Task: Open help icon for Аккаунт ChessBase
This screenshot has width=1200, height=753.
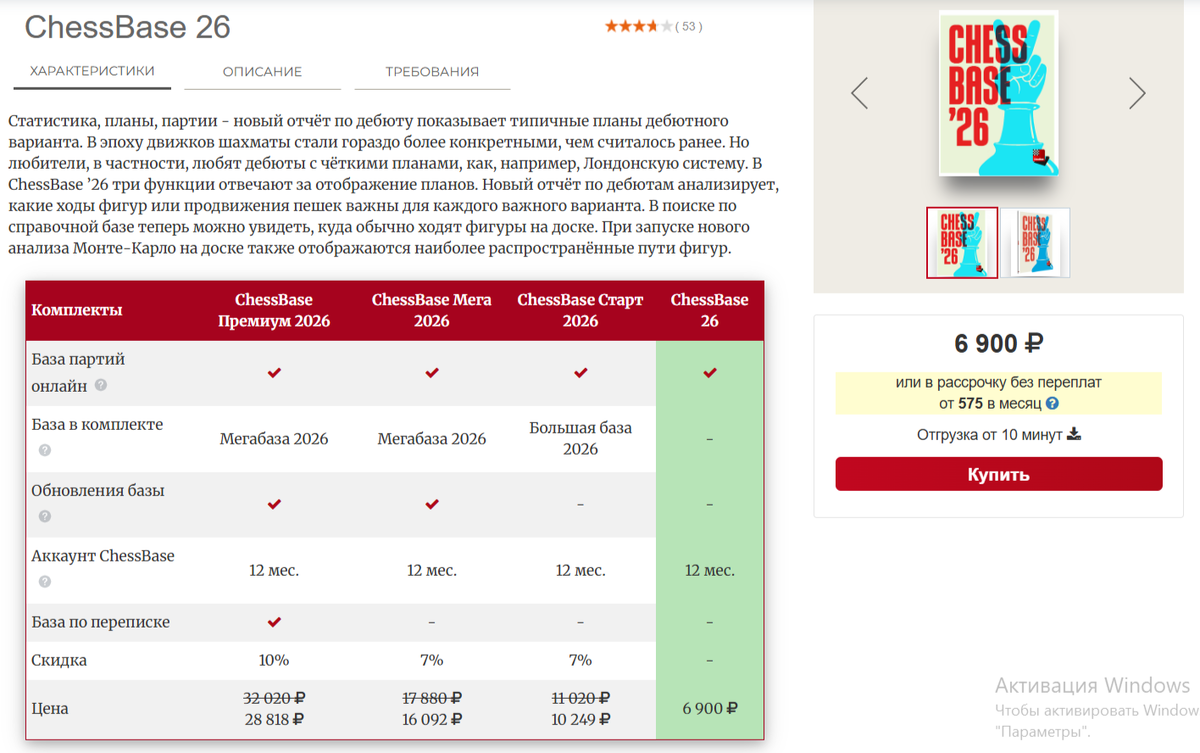Action: coord(45,582)
